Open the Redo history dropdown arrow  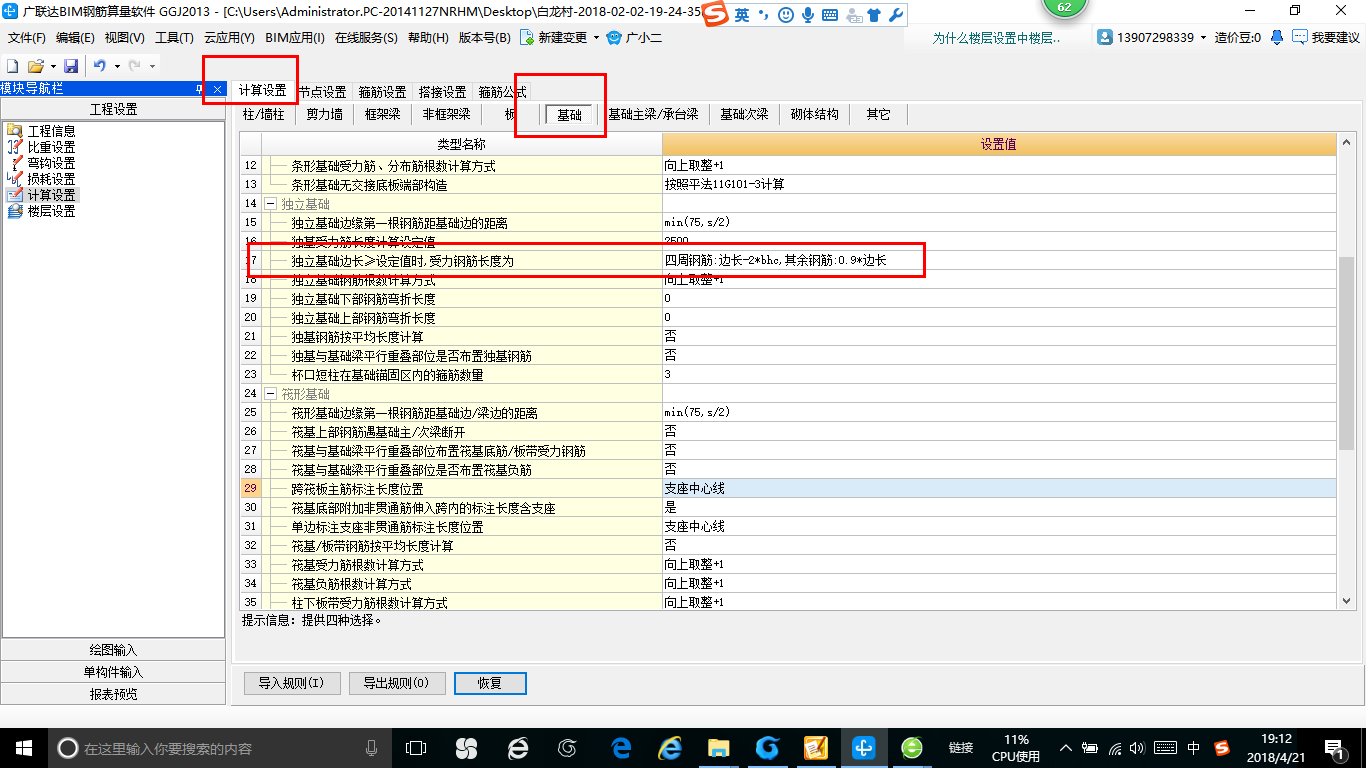click(x=152, y=66)
